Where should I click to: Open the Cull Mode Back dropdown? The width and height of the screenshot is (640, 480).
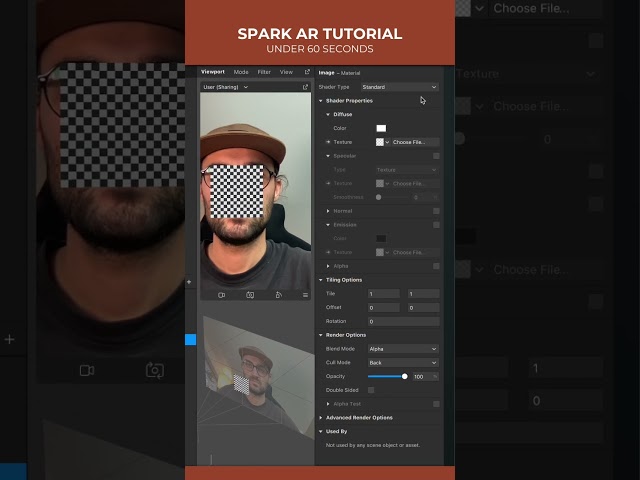403,362
